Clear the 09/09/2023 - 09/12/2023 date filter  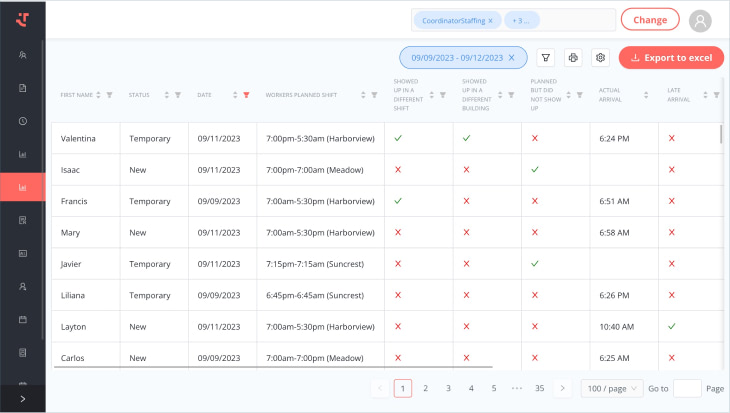point(512,58)
